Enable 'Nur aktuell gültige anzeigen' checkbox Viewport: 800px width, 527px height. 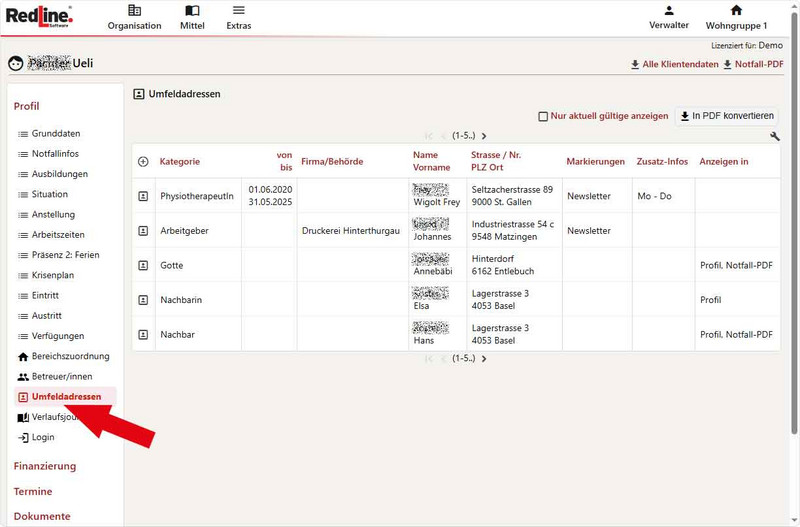tap(543, 116)
